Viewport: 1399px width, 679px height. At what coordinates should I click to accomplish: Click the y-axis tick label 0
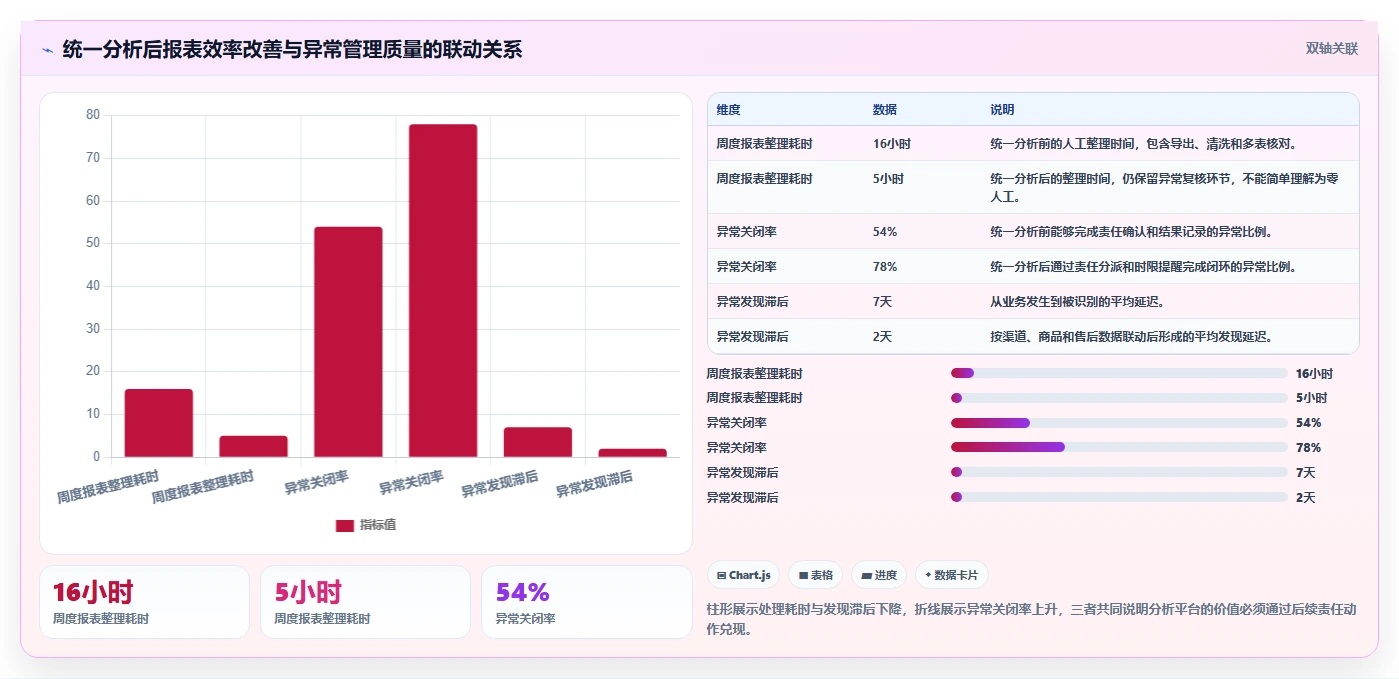pyautogui.click(x=96, y=457)
